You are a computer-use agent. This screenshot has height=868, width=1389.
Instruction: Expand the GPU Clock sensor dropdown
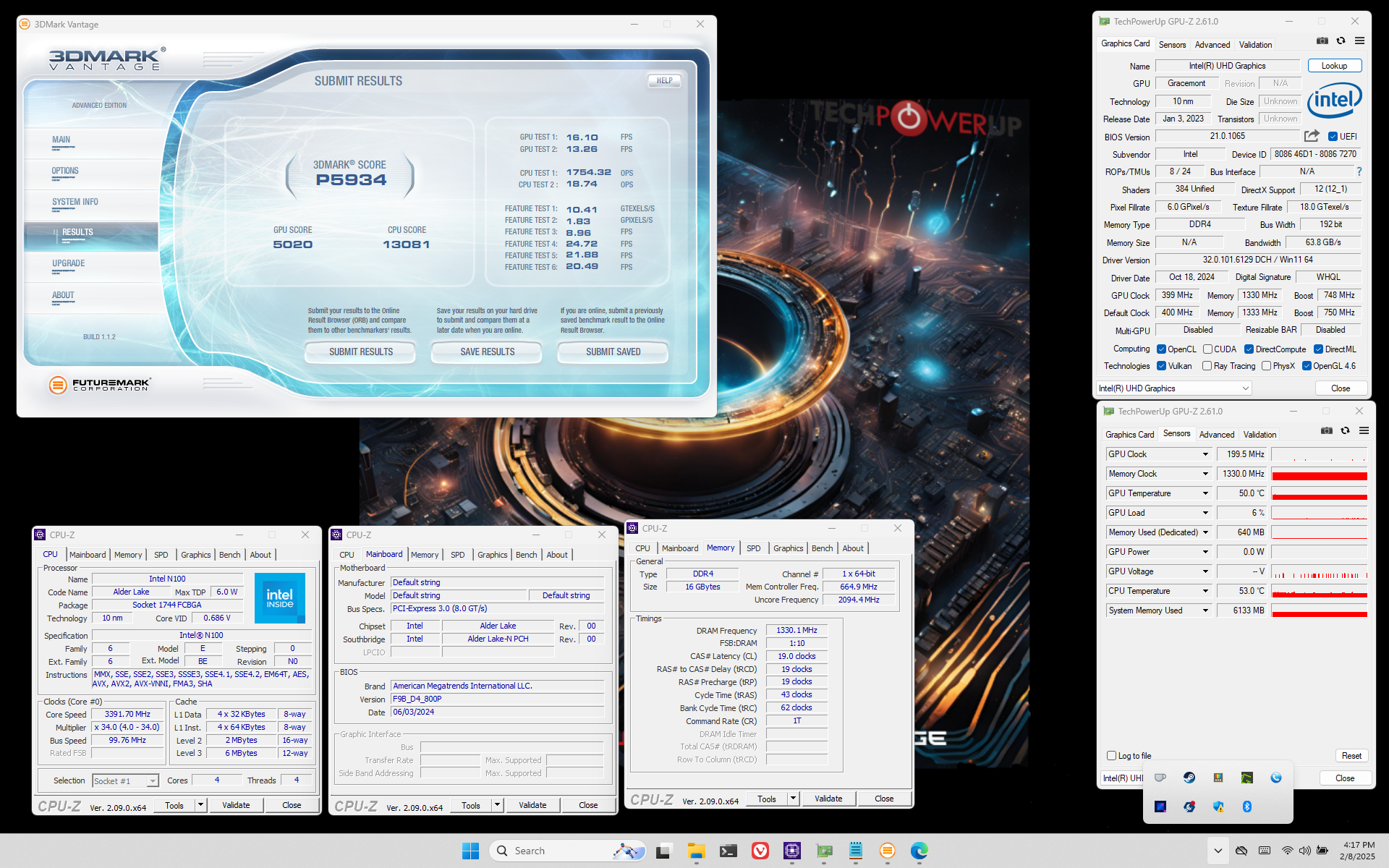pyautogui.click(x=1205, y=454)
